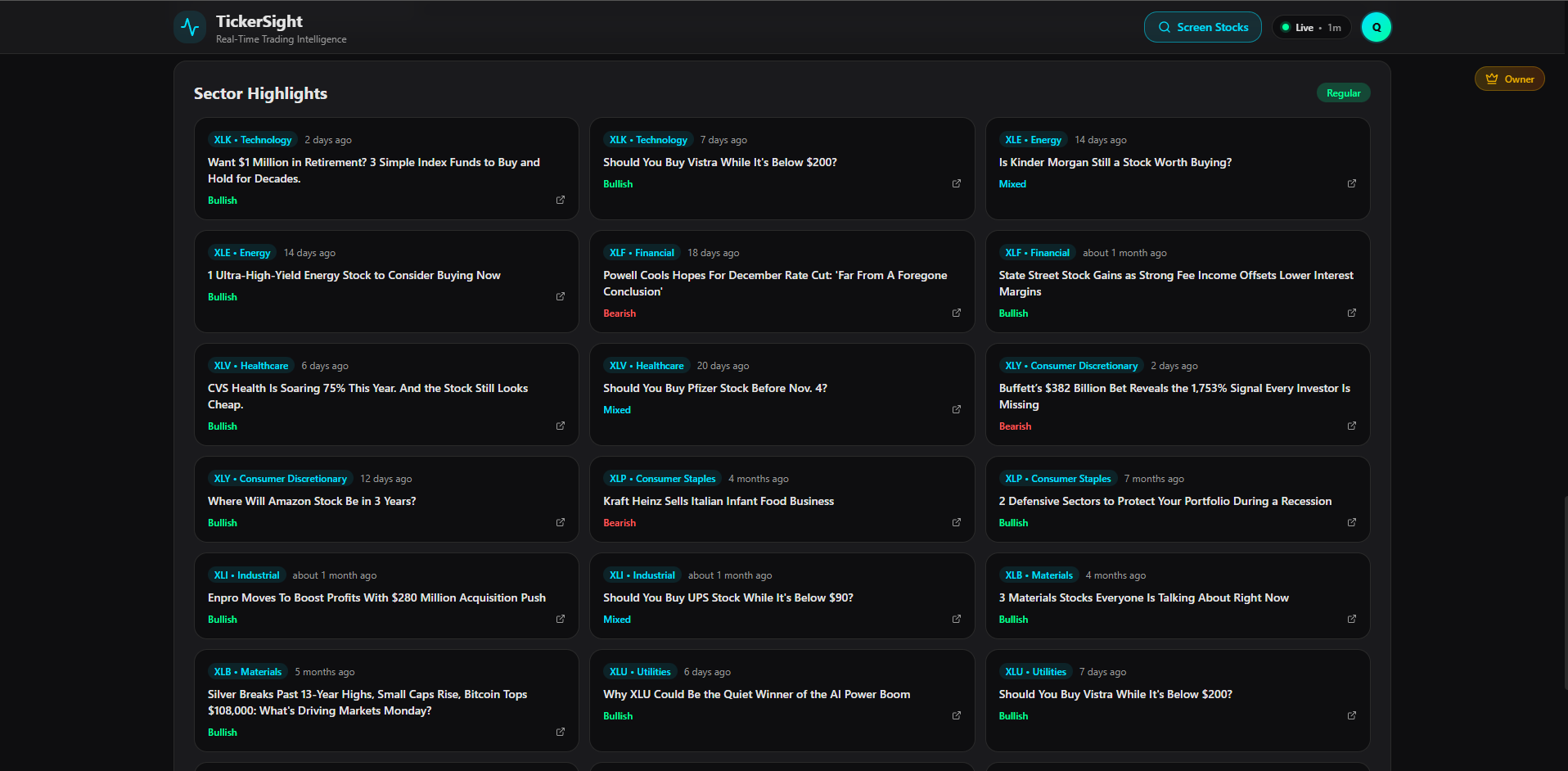Viewport: 1568px width, 771px height.
Task: Open external link for $1 Million Retirement article
Action: coord(561,200)
